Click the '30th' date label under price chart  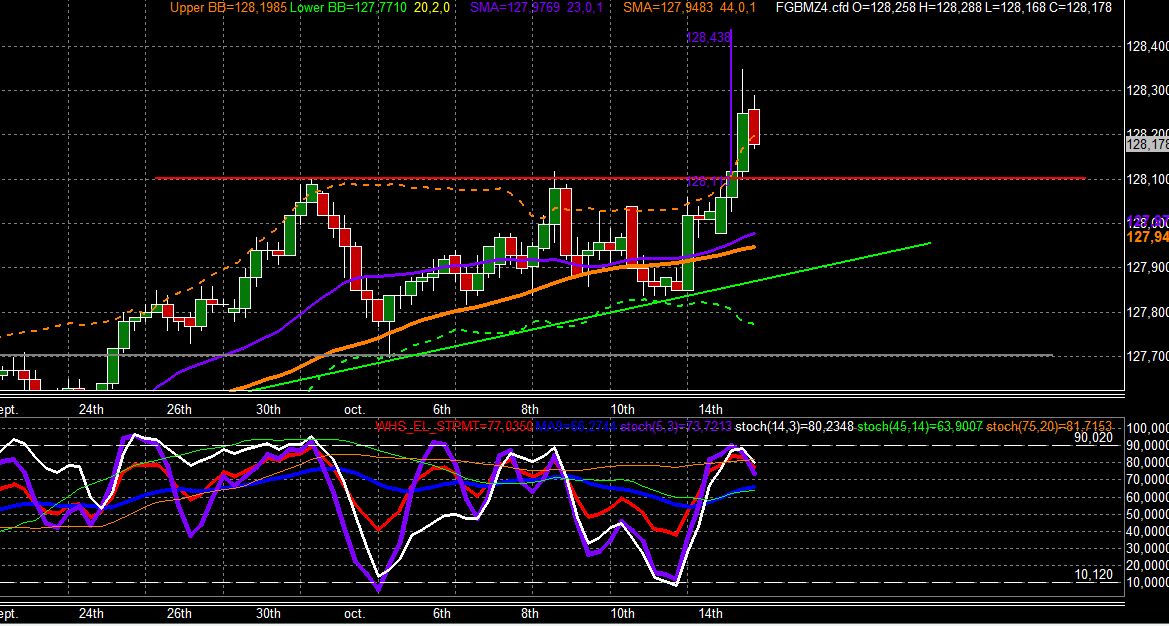[x=268, y=409]
